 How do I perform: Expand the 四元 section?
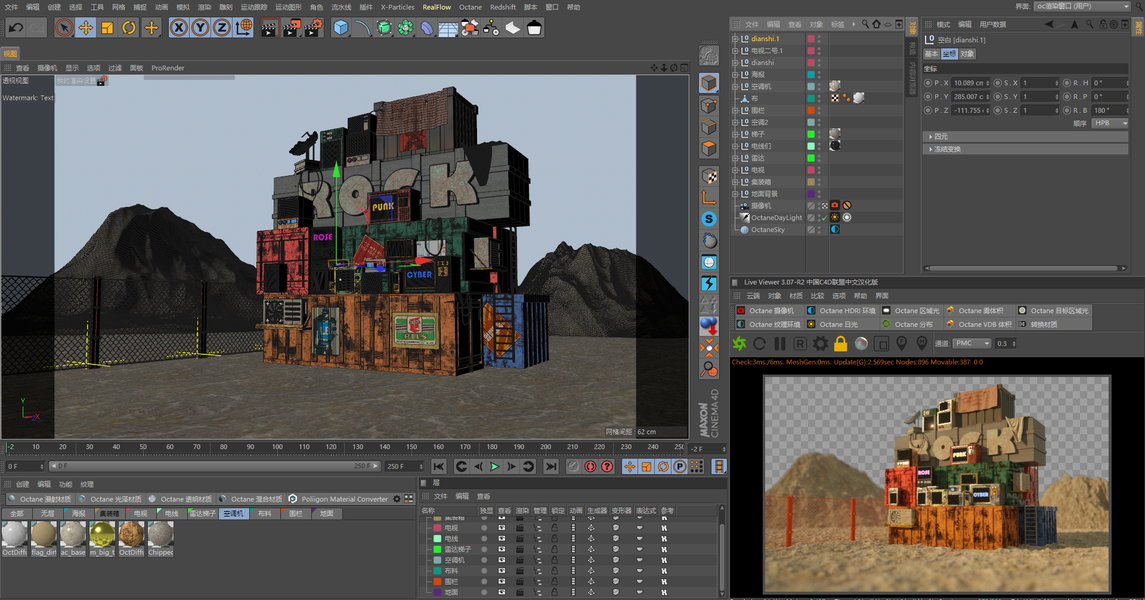[x=1026, y=136]
